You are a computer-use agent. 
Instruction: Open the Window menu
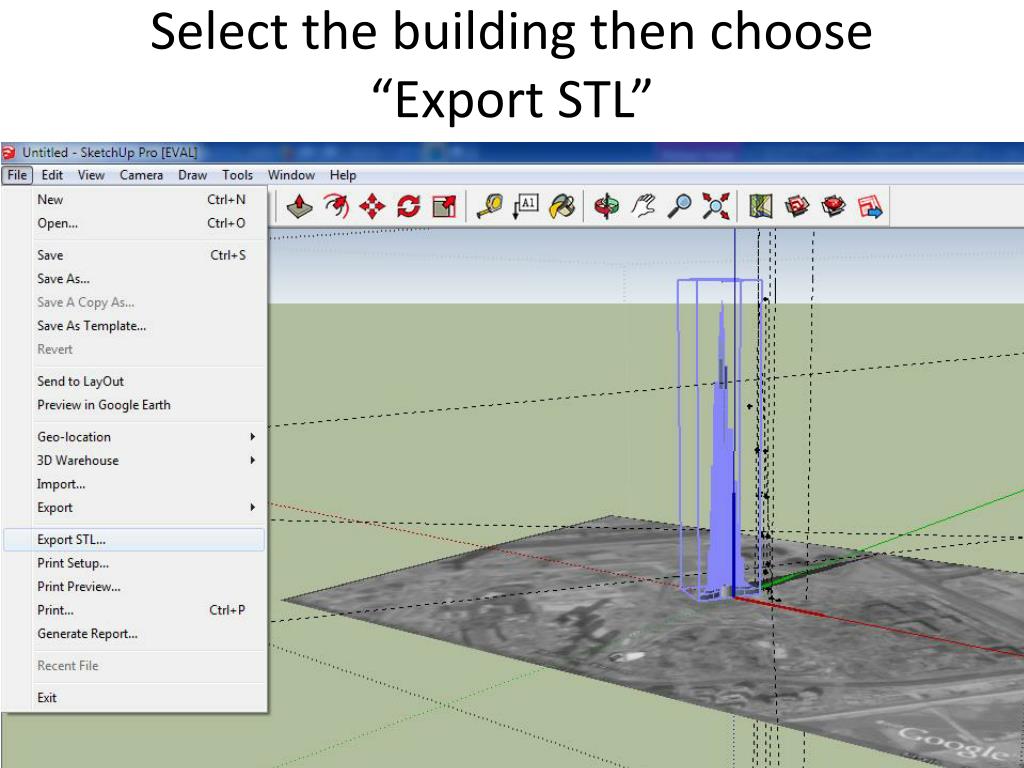[x=291, y=175]
